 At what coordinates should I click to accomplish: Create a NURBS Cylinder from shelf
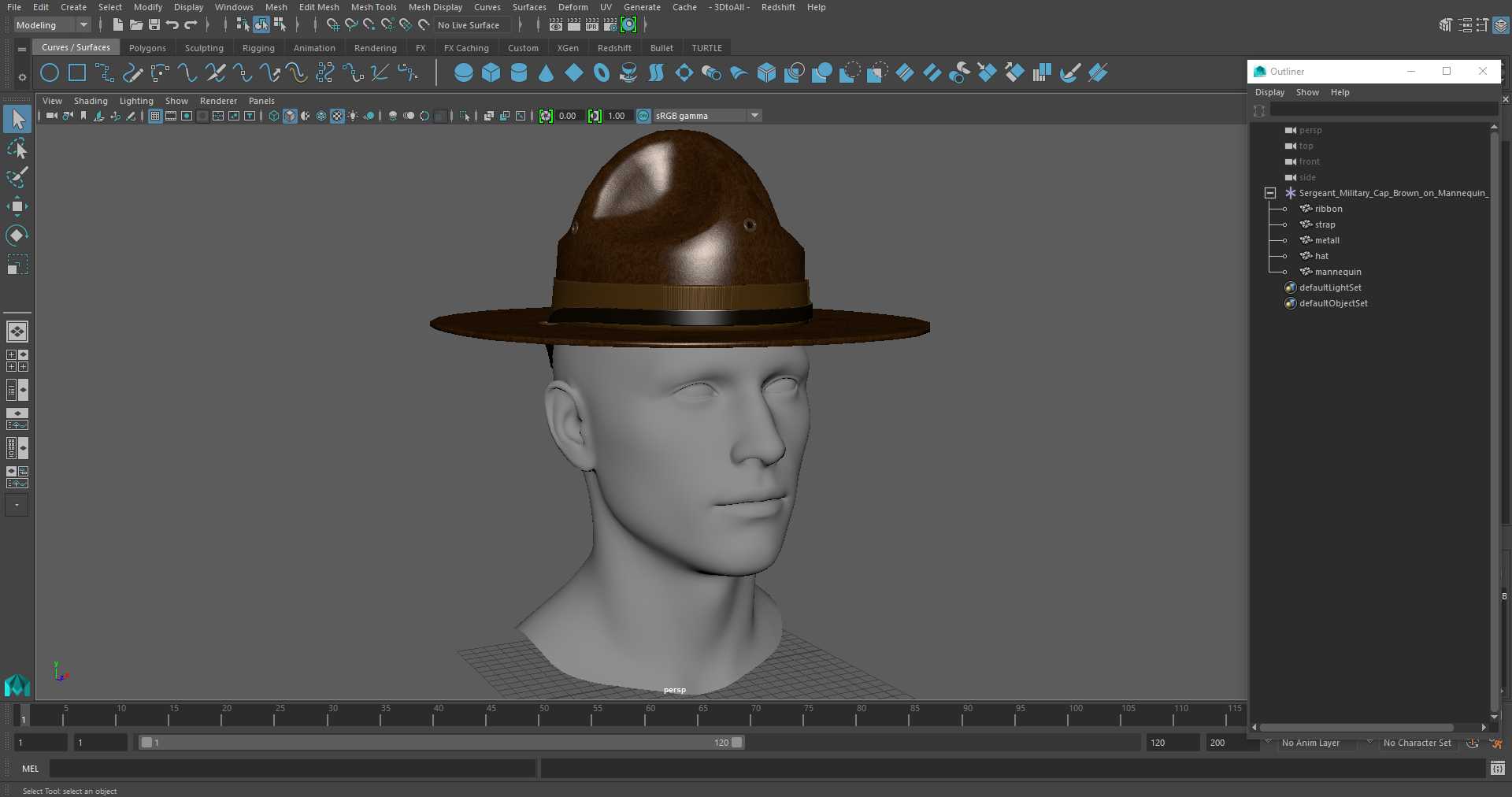519,73
